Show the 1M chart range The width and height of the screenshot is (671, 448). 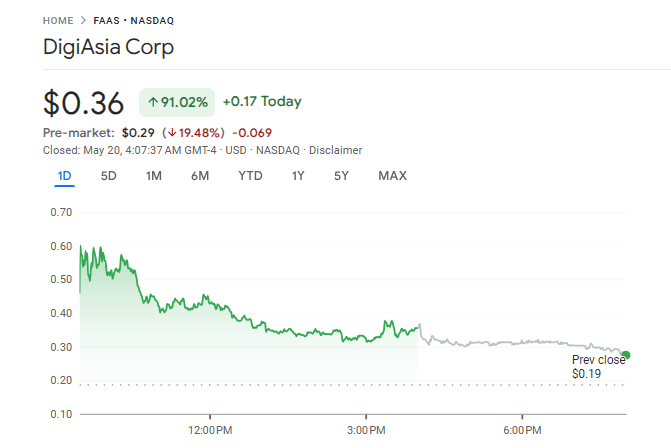tap(153, 176)
